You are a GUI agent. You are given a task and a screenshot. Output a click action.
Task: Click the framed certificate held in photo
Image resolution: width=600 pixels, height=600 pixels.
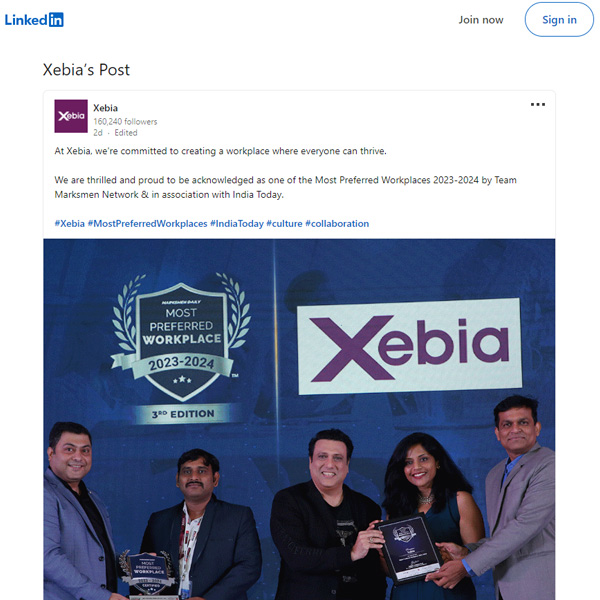pos(409,548)
